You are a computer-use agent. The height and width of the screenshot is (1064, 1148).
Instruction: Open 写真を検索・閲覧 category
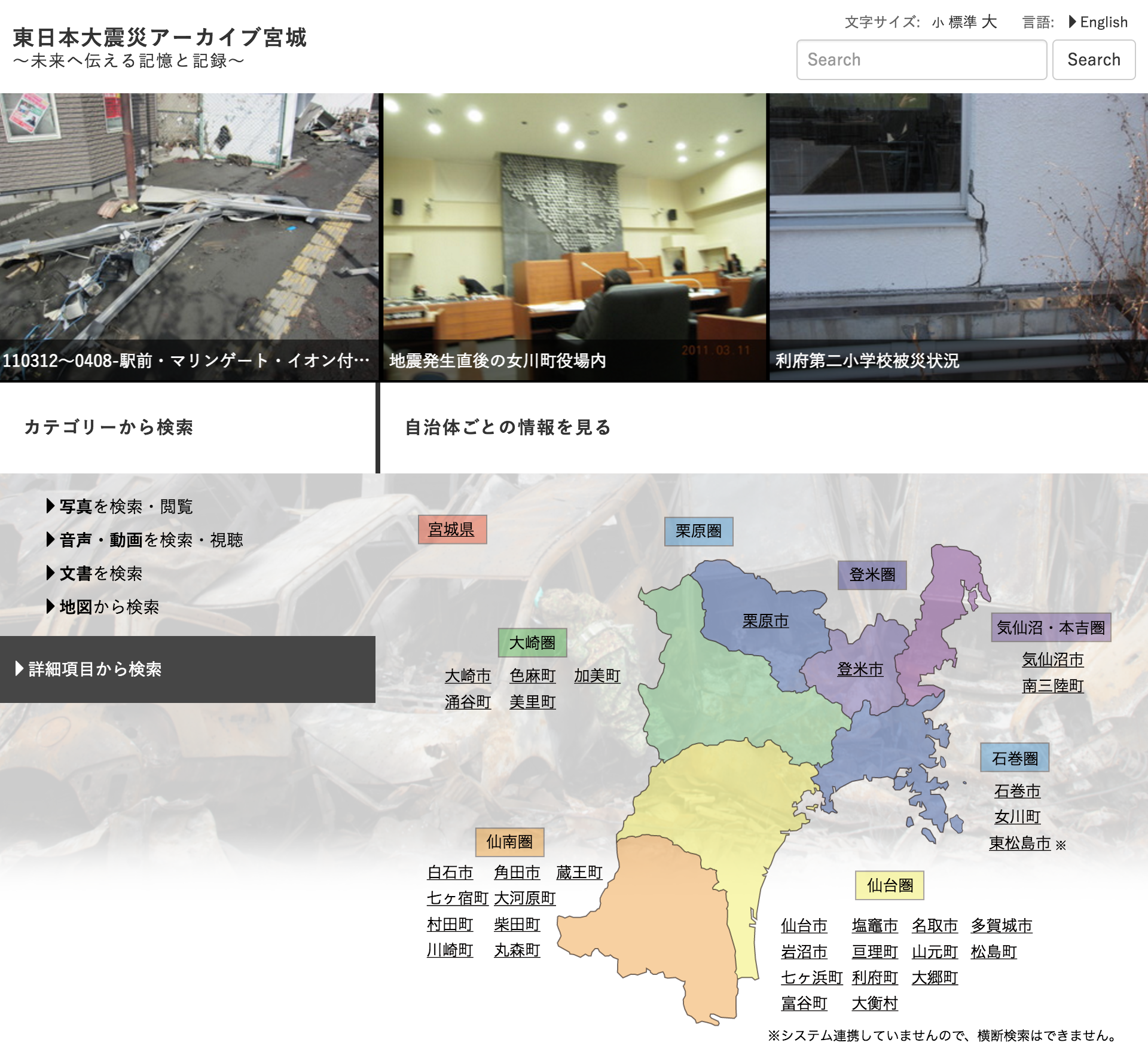click(120, 506)
